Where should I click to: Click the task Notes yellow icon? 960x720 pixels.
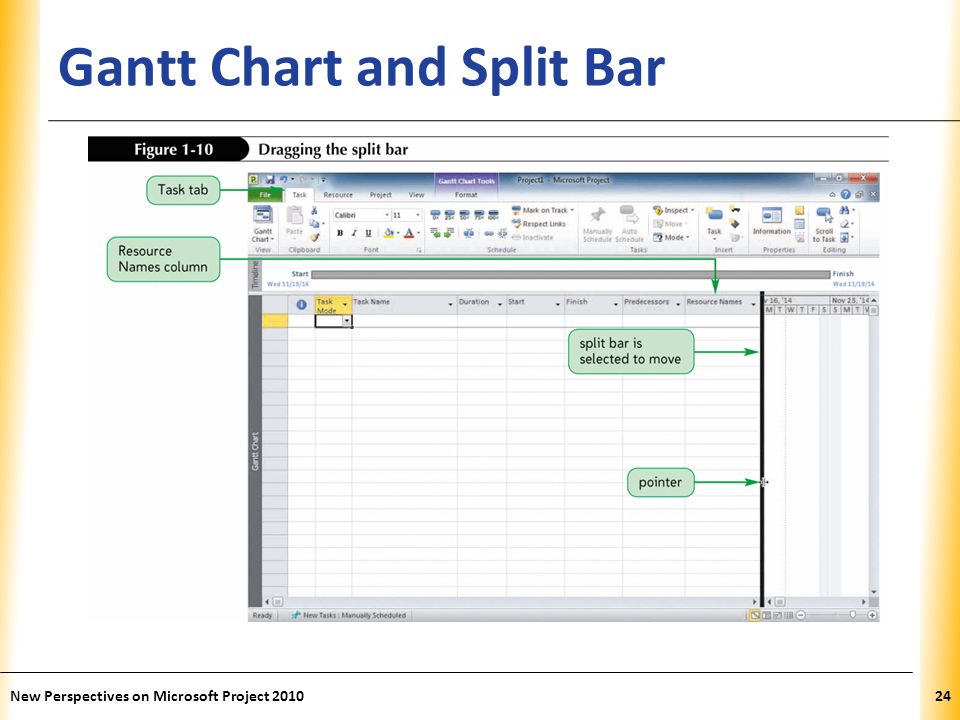(799, 211)
